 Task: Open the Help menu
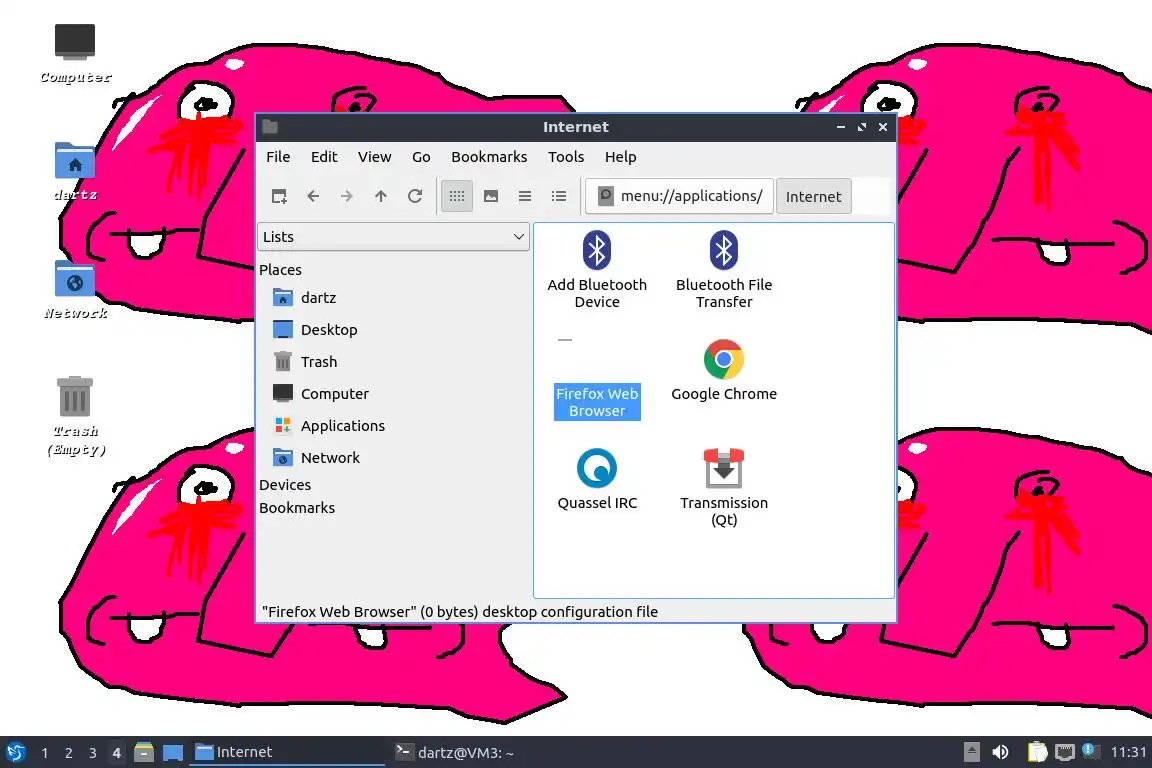[621, 157]
